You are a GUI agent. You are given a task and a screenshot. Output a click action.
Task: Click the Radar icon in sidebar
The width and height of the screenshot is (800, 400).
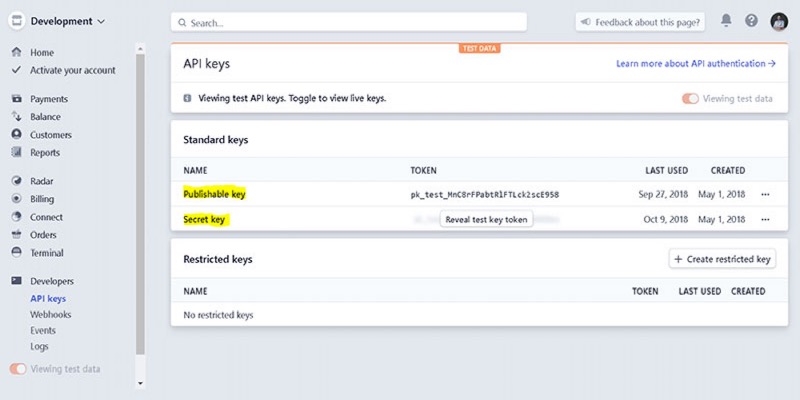[16, 181]
